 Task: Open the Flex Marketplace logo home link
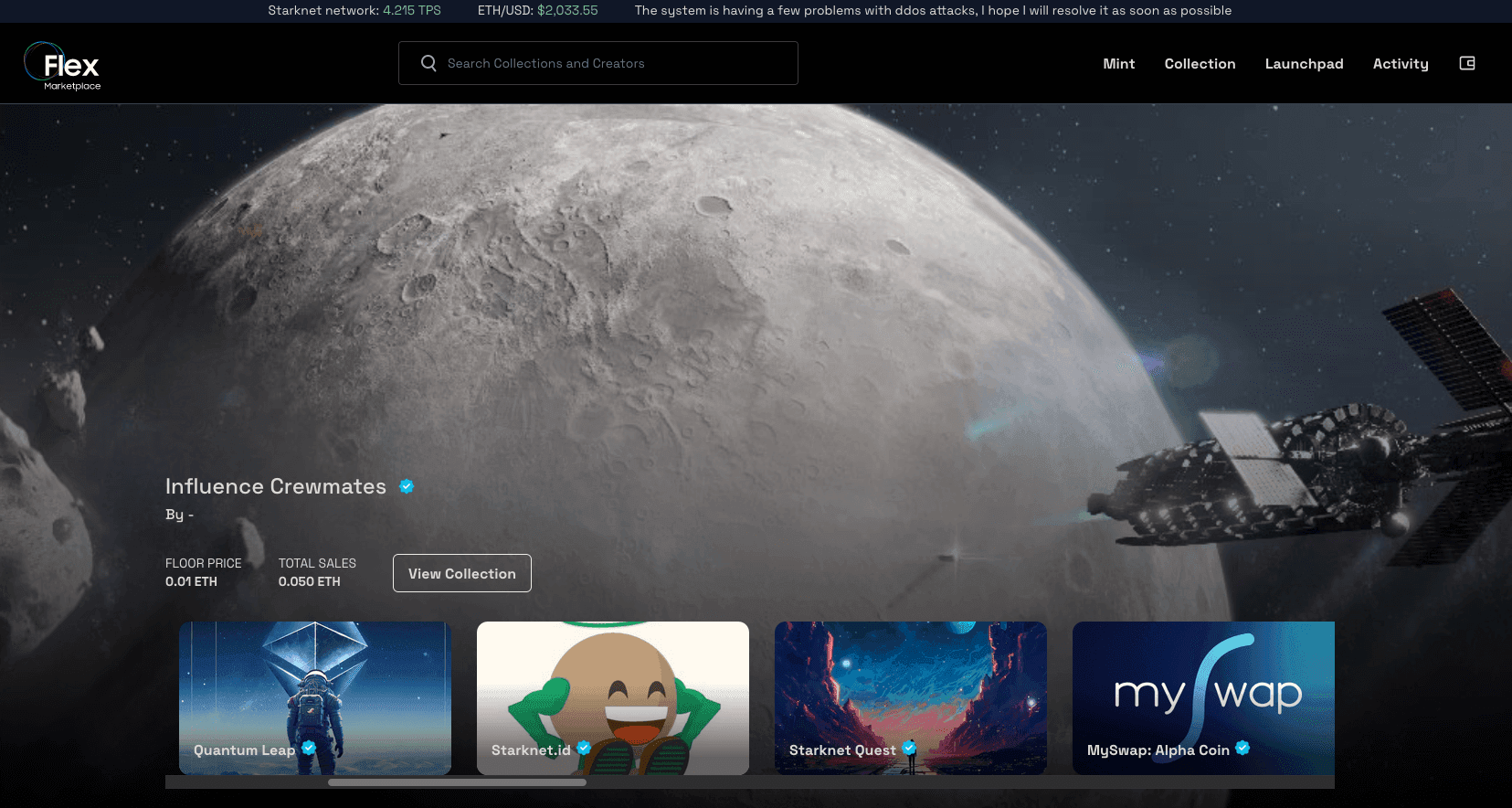[63, 66]
